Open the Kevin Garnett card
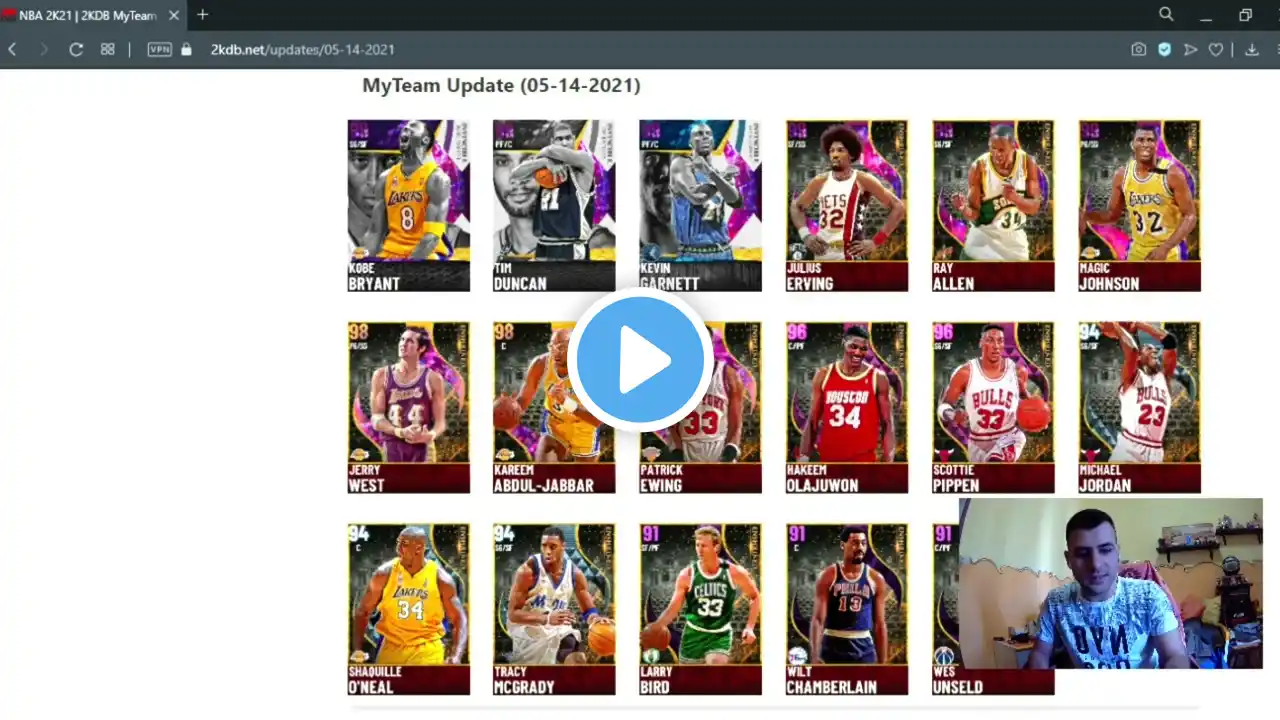The height and width of the screenshot is (720, 1280). 700,206
